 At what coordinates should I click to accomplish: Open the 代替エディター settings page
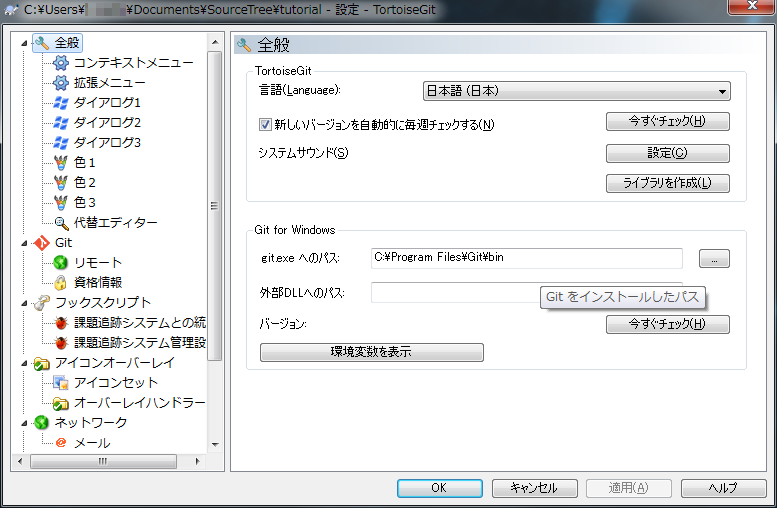[115, 223]
